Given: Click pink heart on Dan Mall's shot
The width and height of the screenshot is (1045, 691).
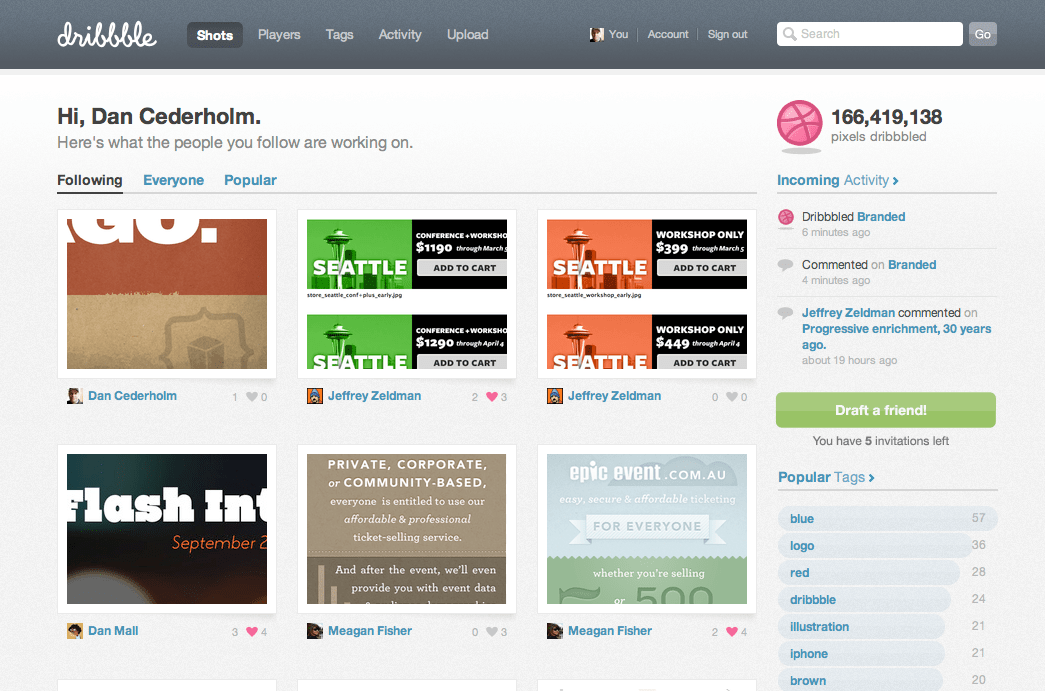Looking at the screenshot, I should (x=252, y=632).
